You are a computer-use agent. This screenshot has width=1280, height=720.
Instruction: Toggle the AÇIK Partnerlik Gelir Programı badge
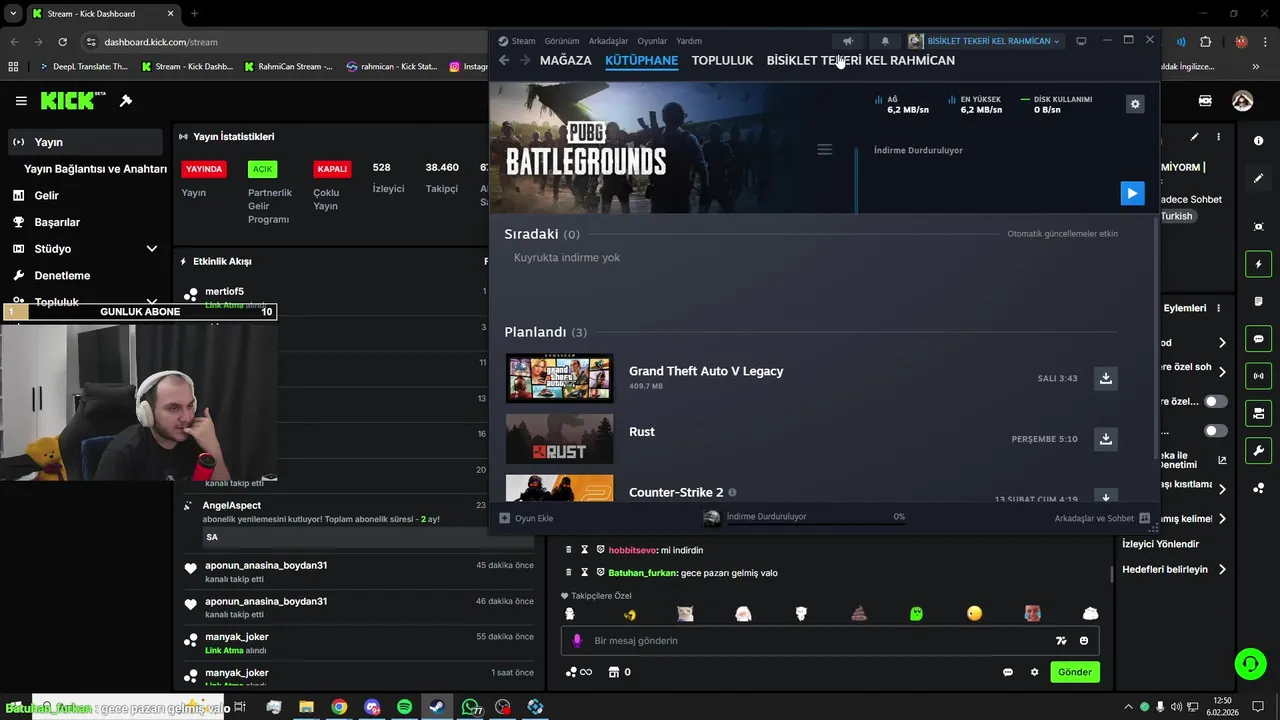click(262, 169)
